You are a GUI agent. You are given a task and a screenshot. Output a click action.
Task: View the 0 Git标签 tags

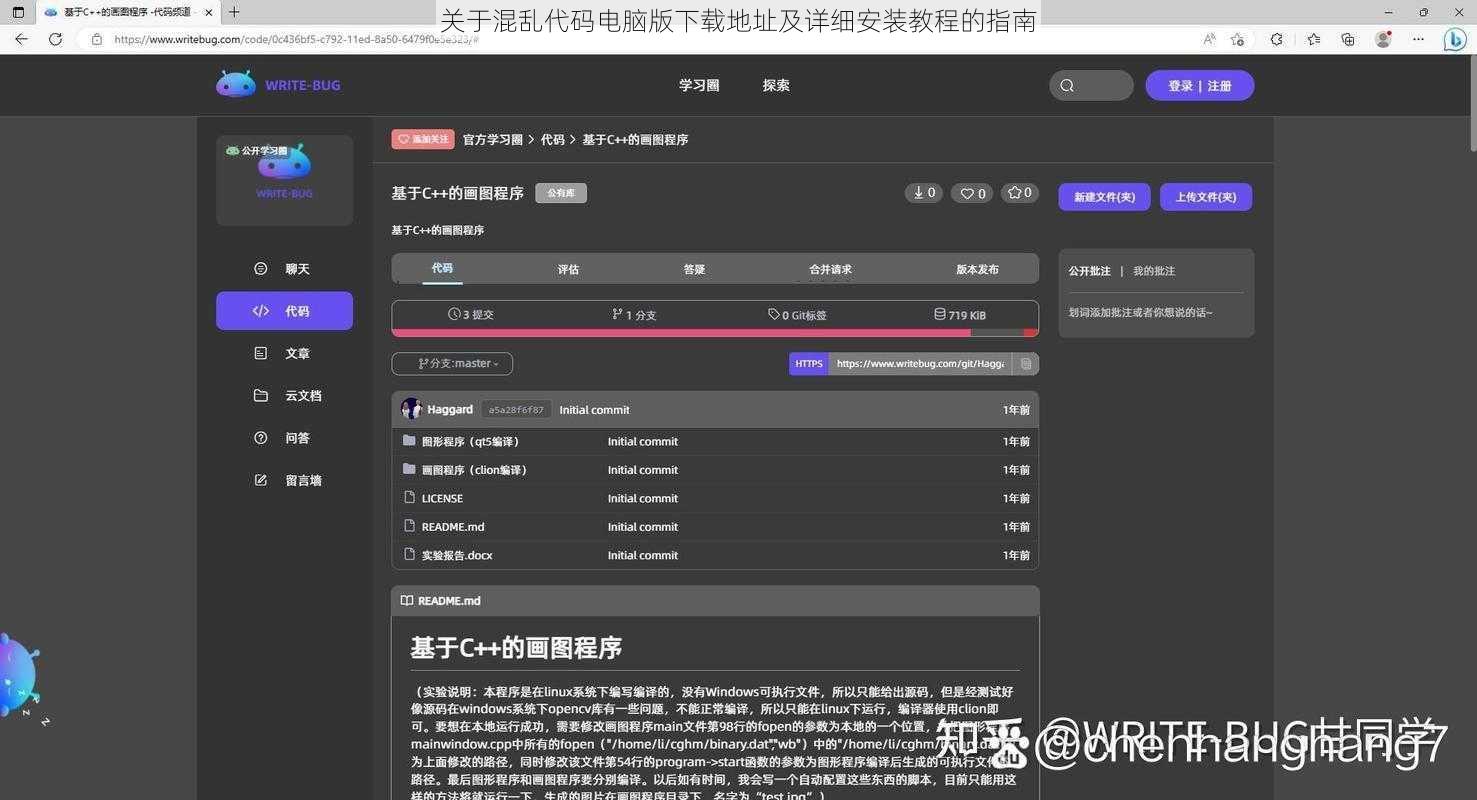797,315
